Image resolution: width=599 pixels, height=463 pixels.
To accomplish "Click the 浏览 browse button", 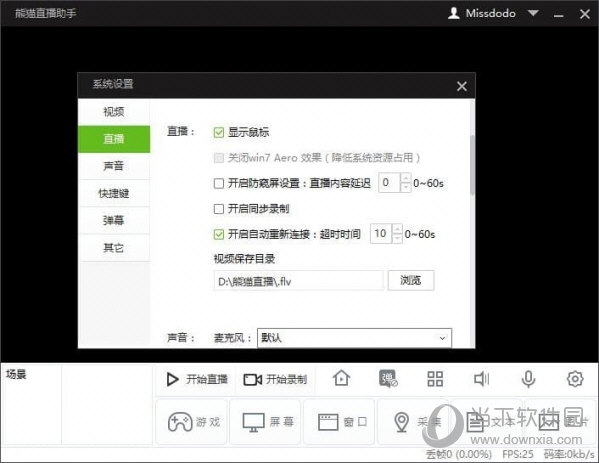I will (411, 280).
